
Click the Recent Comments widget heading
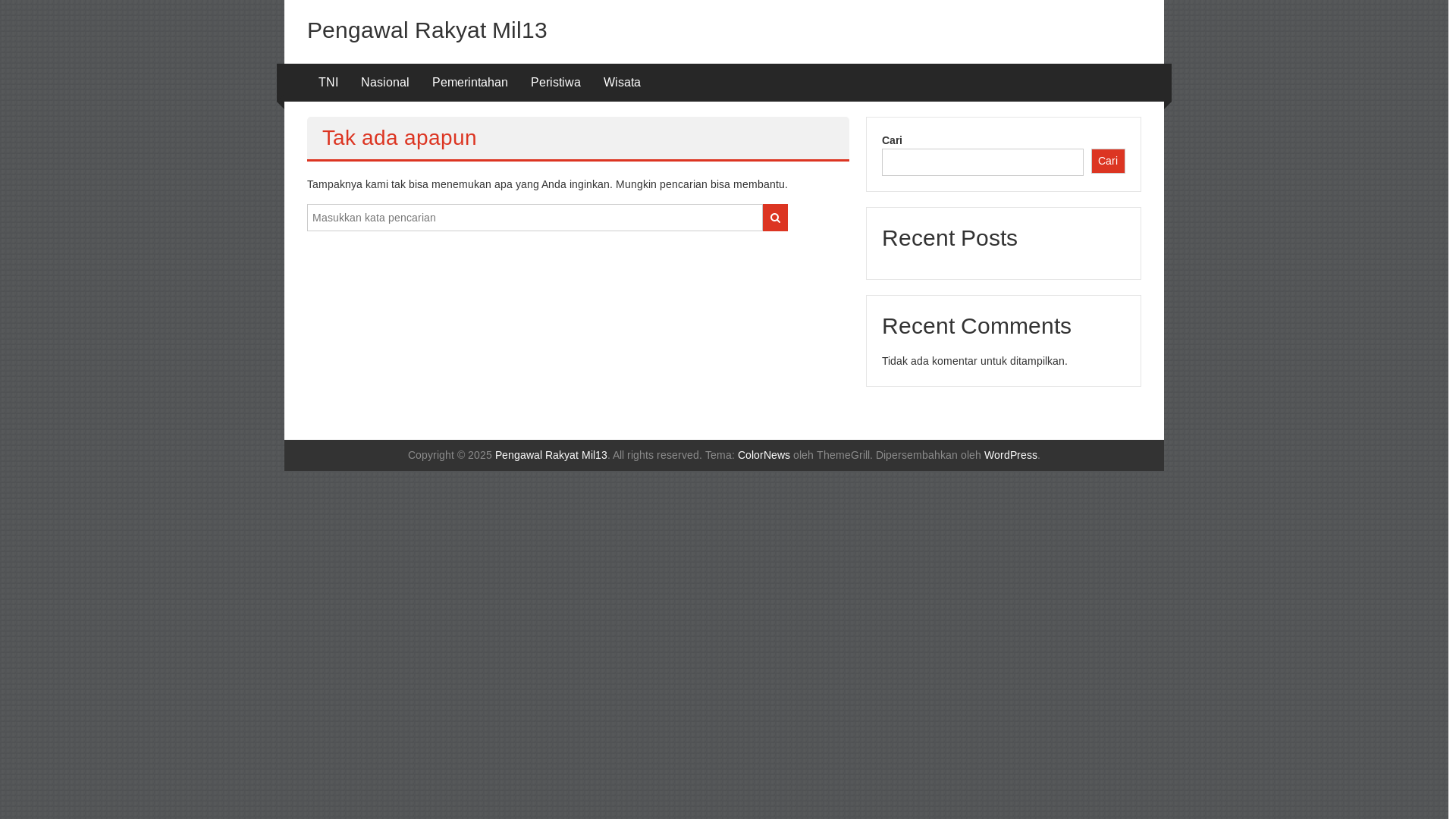click(x=977, y=326)
